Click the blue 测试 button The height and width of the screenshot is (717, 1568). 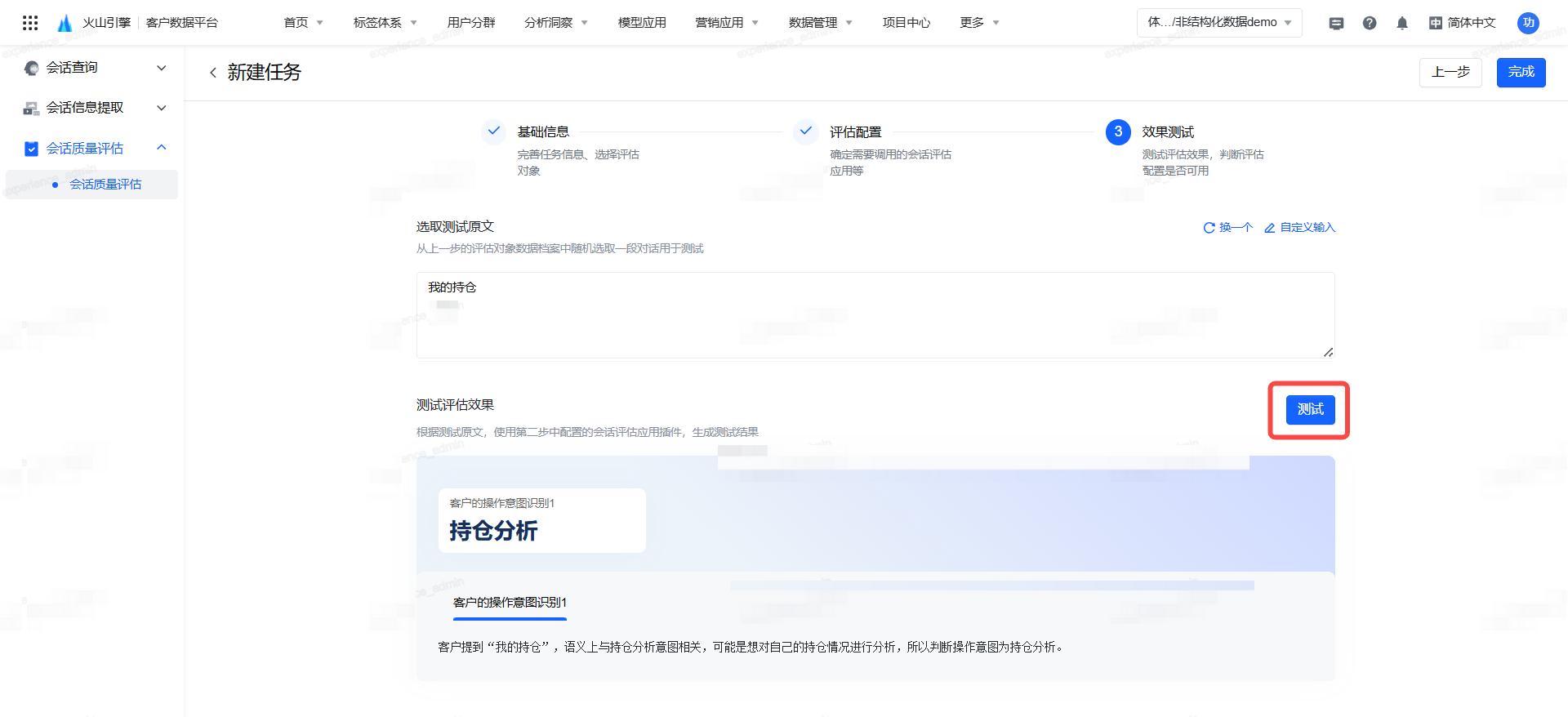(1310, 410)
